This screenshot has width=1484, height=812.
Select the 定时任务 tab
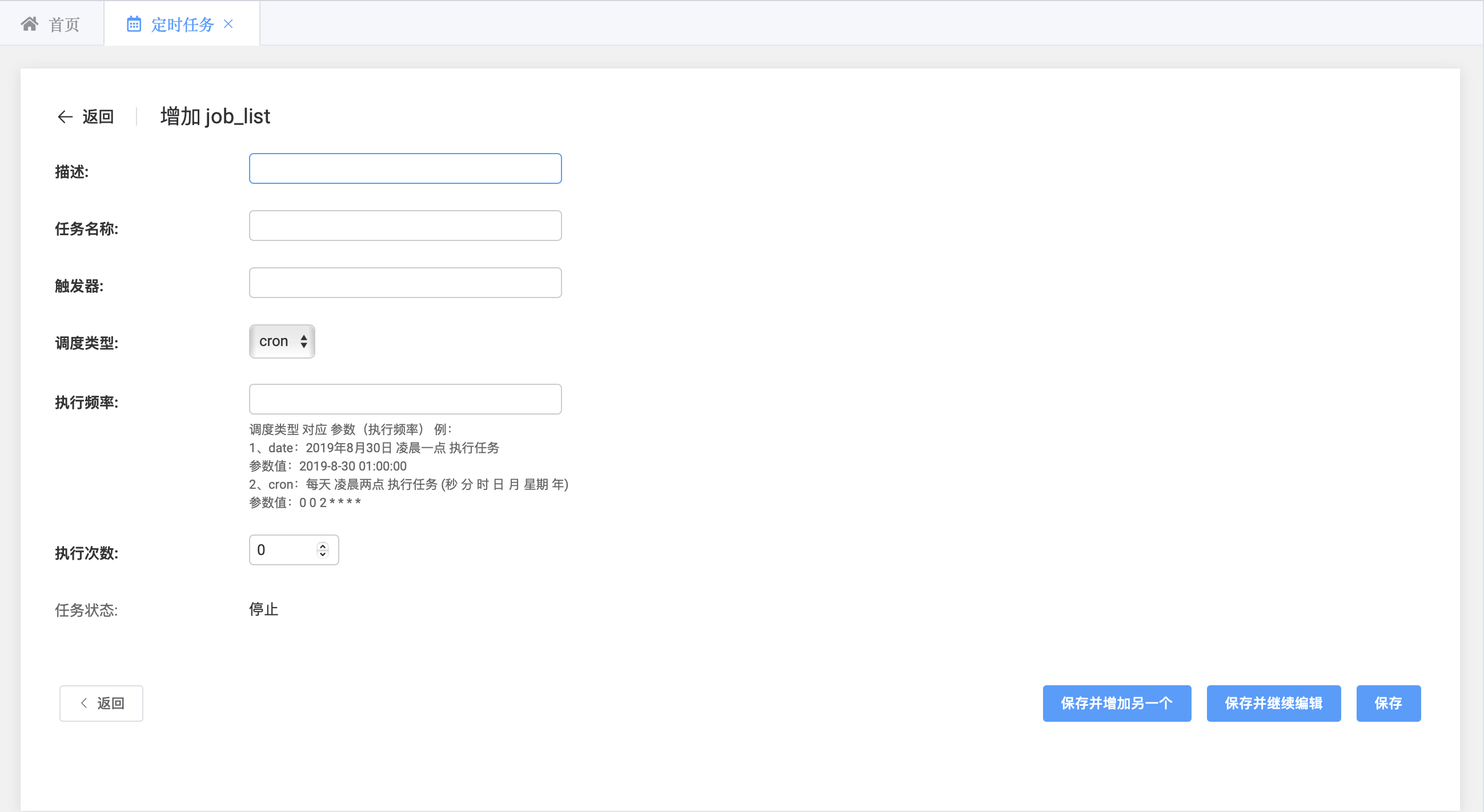tap(182, 24)
